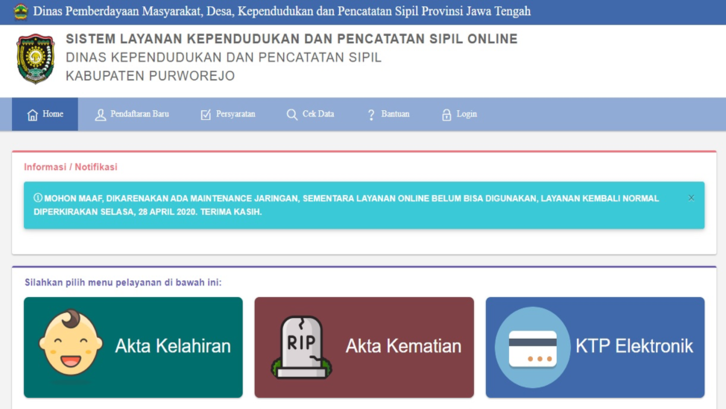
Task: Click the person icon beside Pendaftaran Baru
Action: (100, 115)
